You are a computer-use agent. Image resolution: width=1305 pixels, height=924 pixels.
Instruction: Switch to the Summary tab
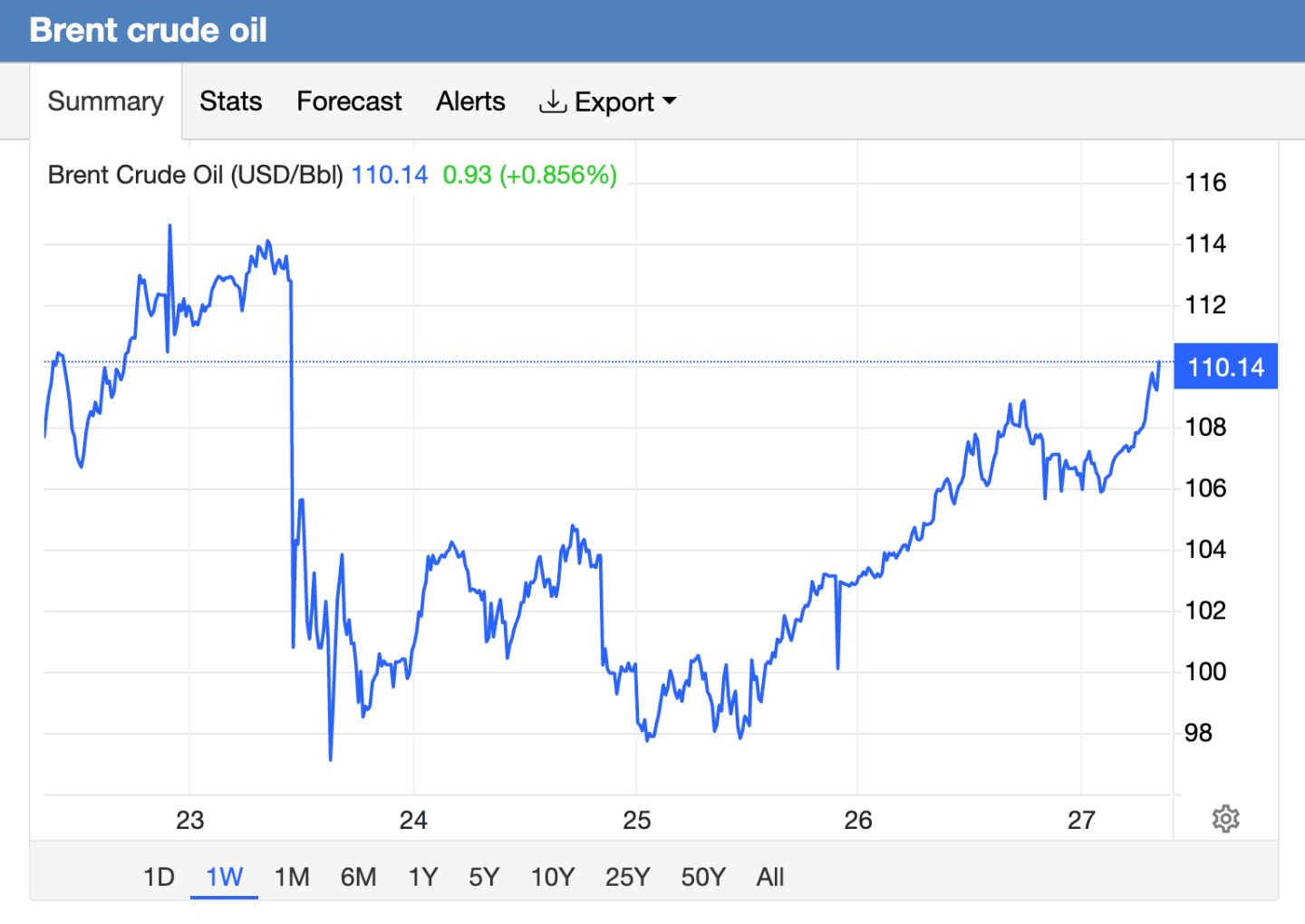coord(105,101)
